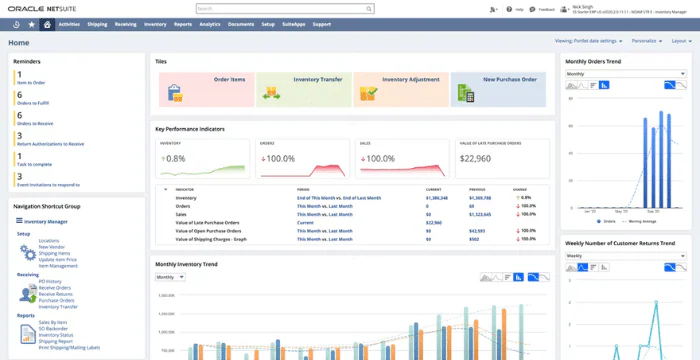Screen dimensions: 700x360
Task: Open the Monthly dropdown in Inventory Trend
Action: [170, 277]
